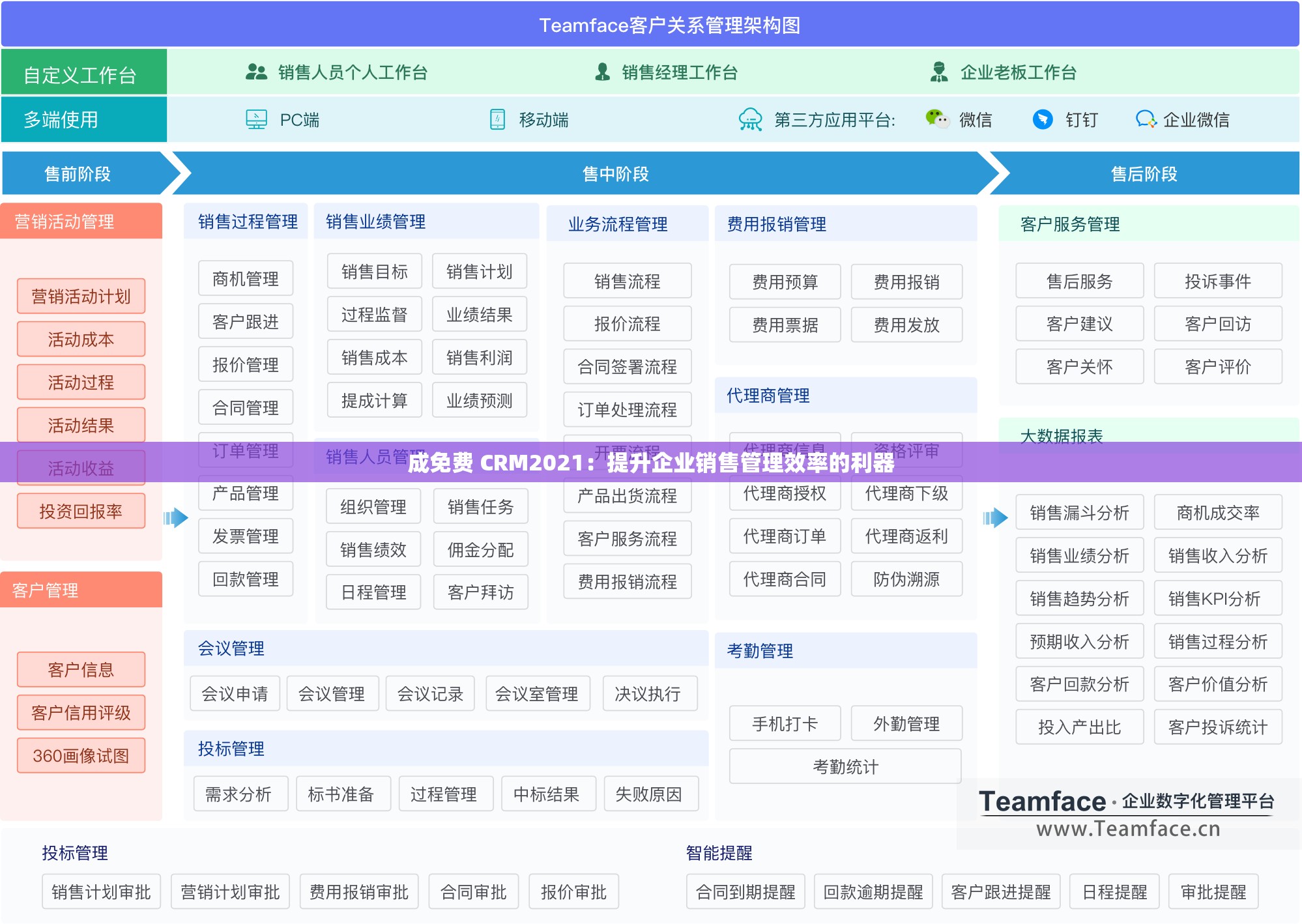Click the 会议申请 box
This screenshot has width=1302, height=924.
[x=235, y=693]
